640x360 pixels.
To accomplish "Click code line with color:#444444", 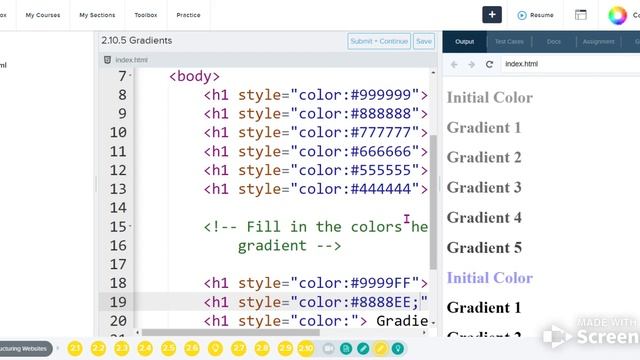I will coord(316,189).
